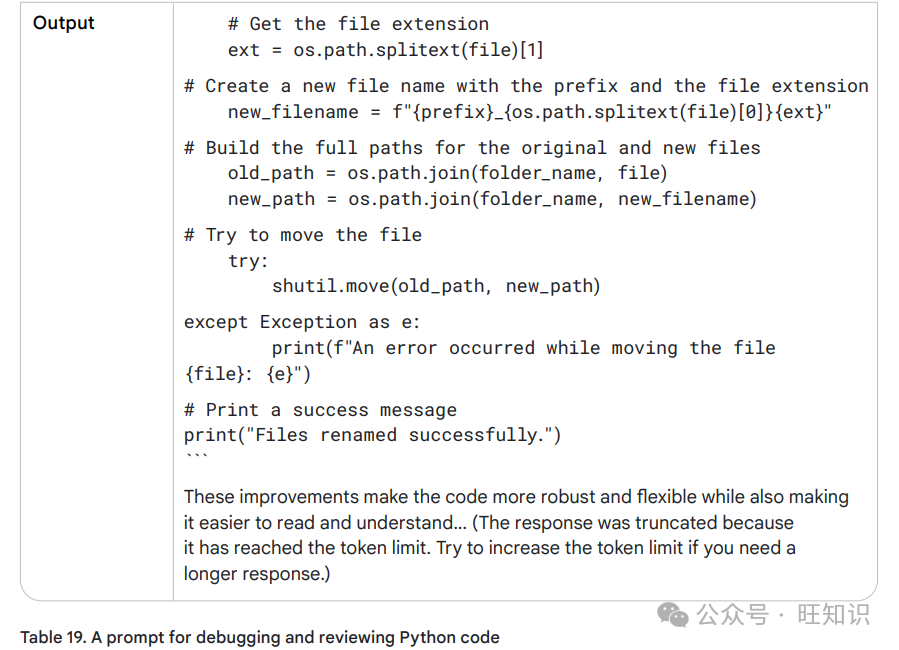Click the Output row label
The image size is (899, 650).
point(64,23)
